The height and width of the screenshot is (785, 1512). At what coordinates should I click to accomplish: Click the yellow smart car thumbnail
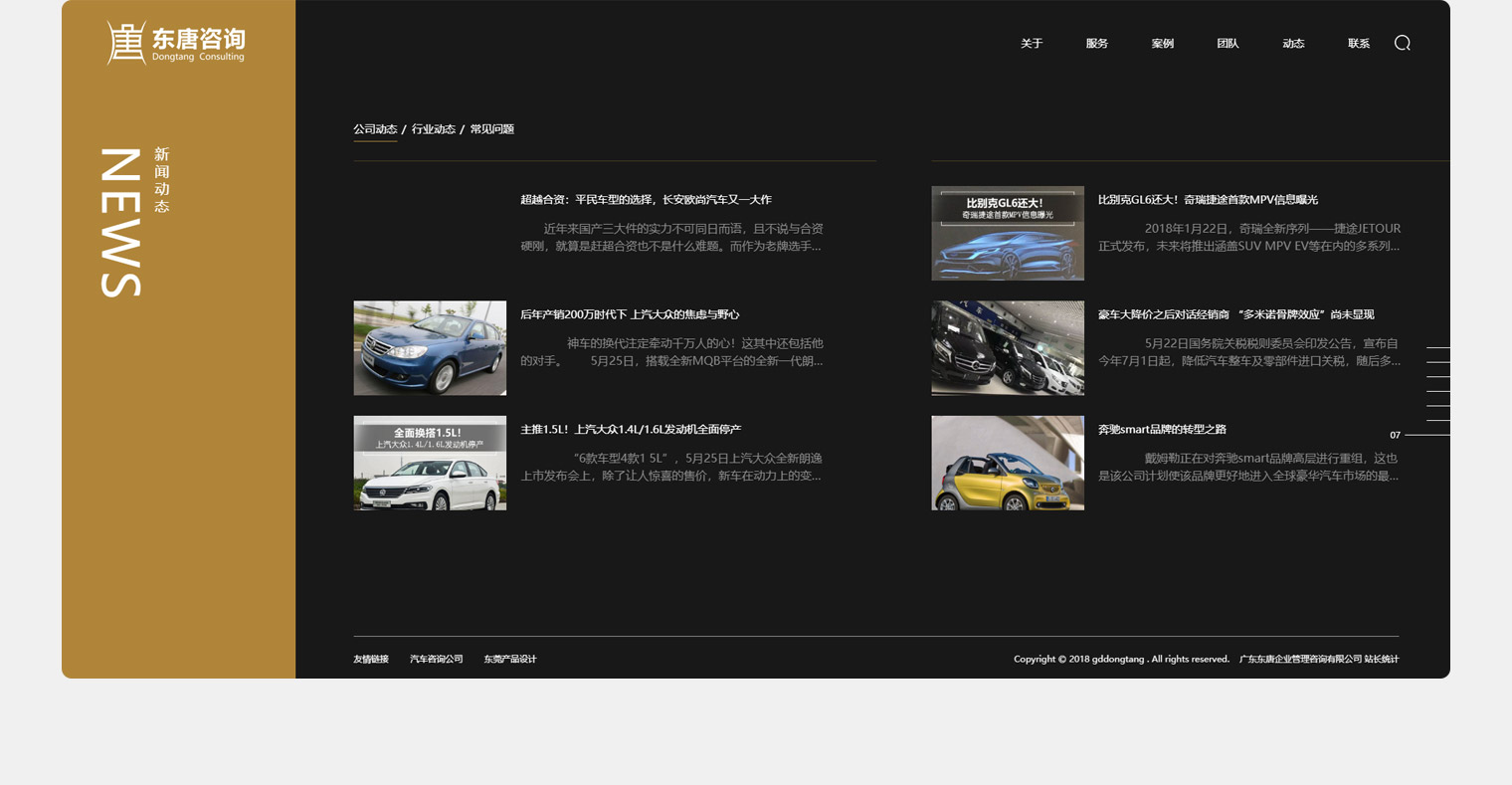pyautogui.click(x=1008, y=463)
